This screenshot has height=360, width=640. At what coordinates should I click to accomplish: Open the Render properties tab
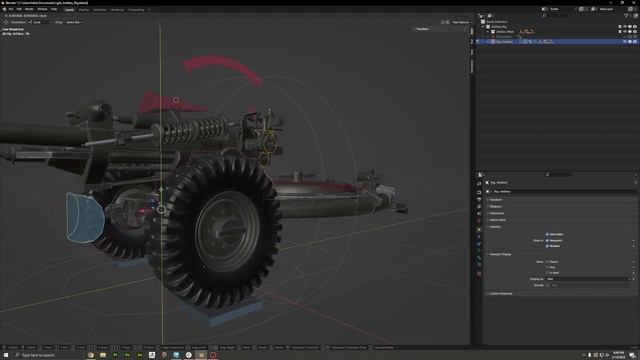[479, 192]
